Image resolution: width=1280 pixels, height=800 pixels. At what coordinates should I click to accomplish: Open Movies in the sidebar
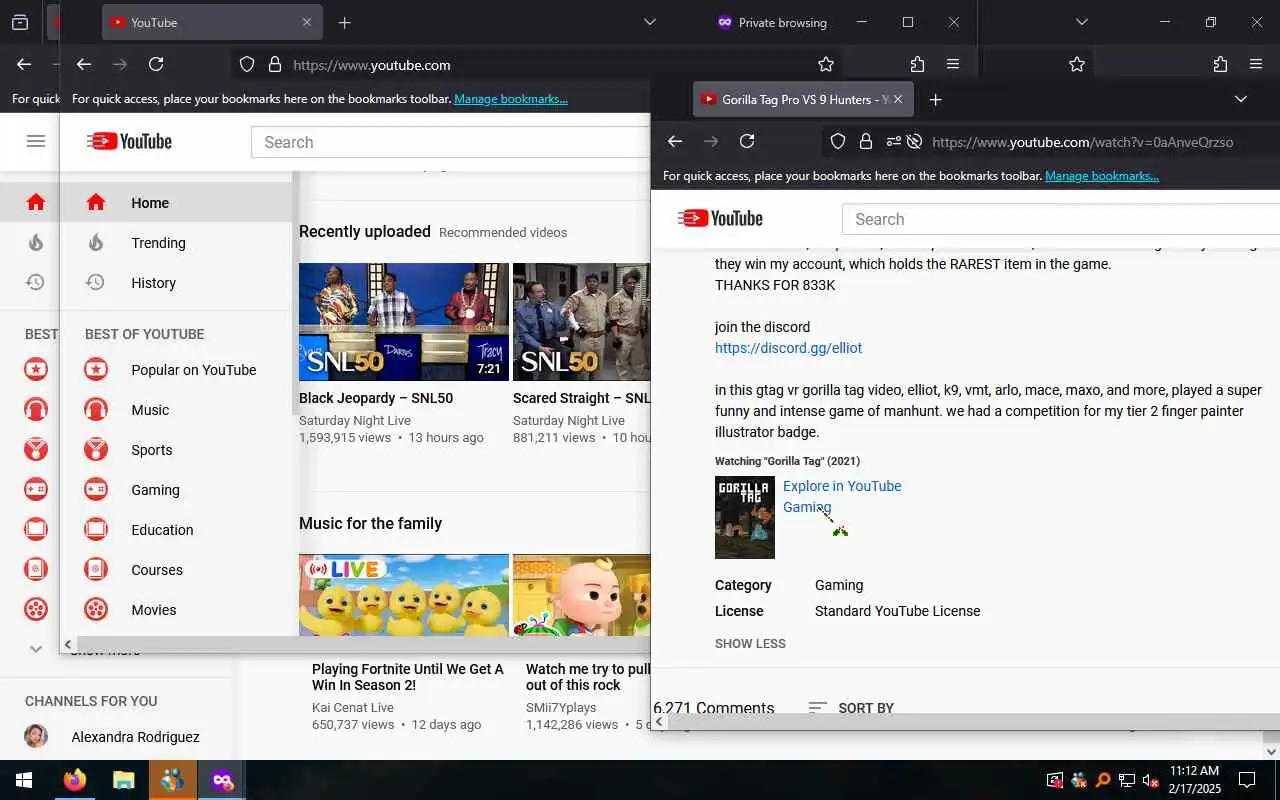177,609
